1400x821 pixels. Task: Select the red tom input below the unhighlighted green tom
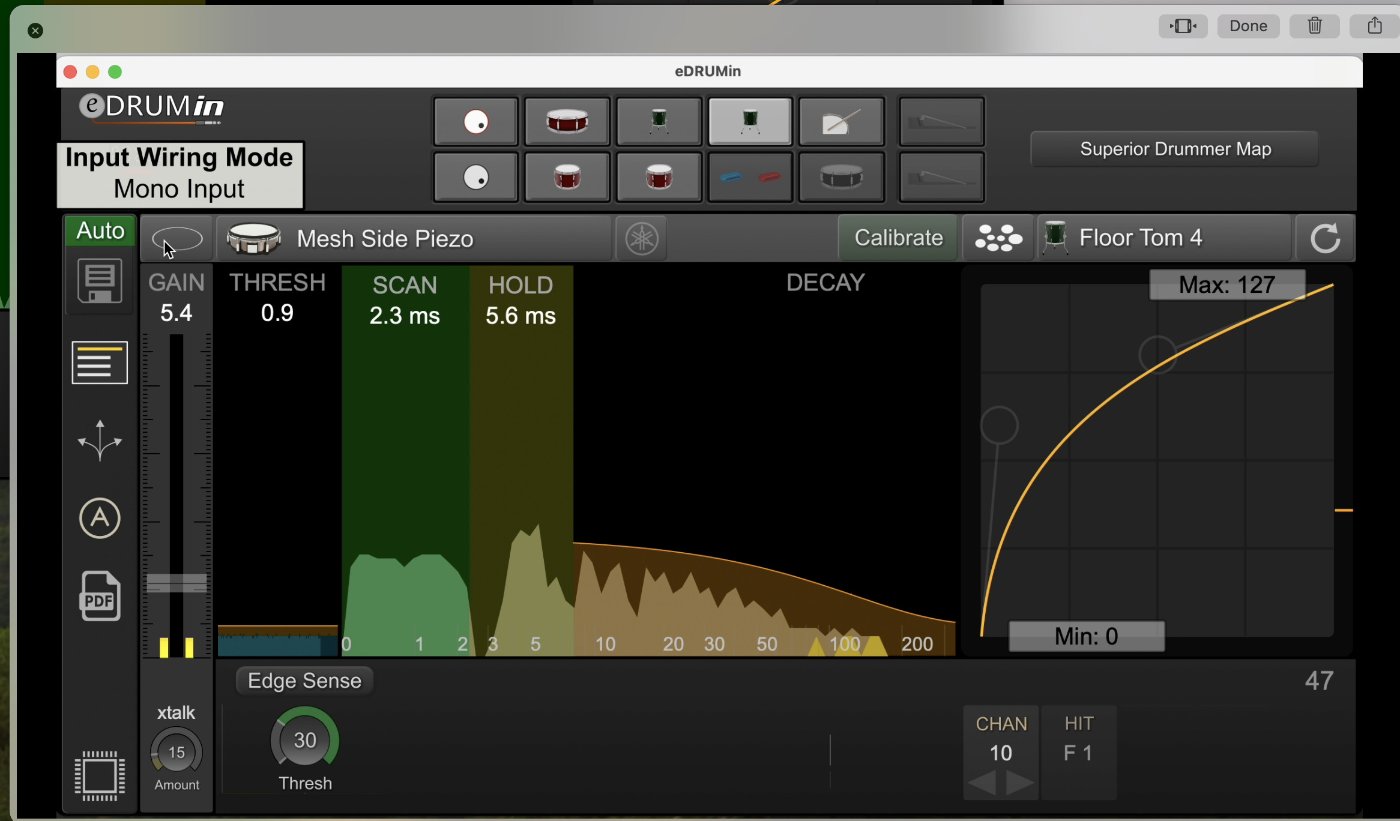pos(658,177)
